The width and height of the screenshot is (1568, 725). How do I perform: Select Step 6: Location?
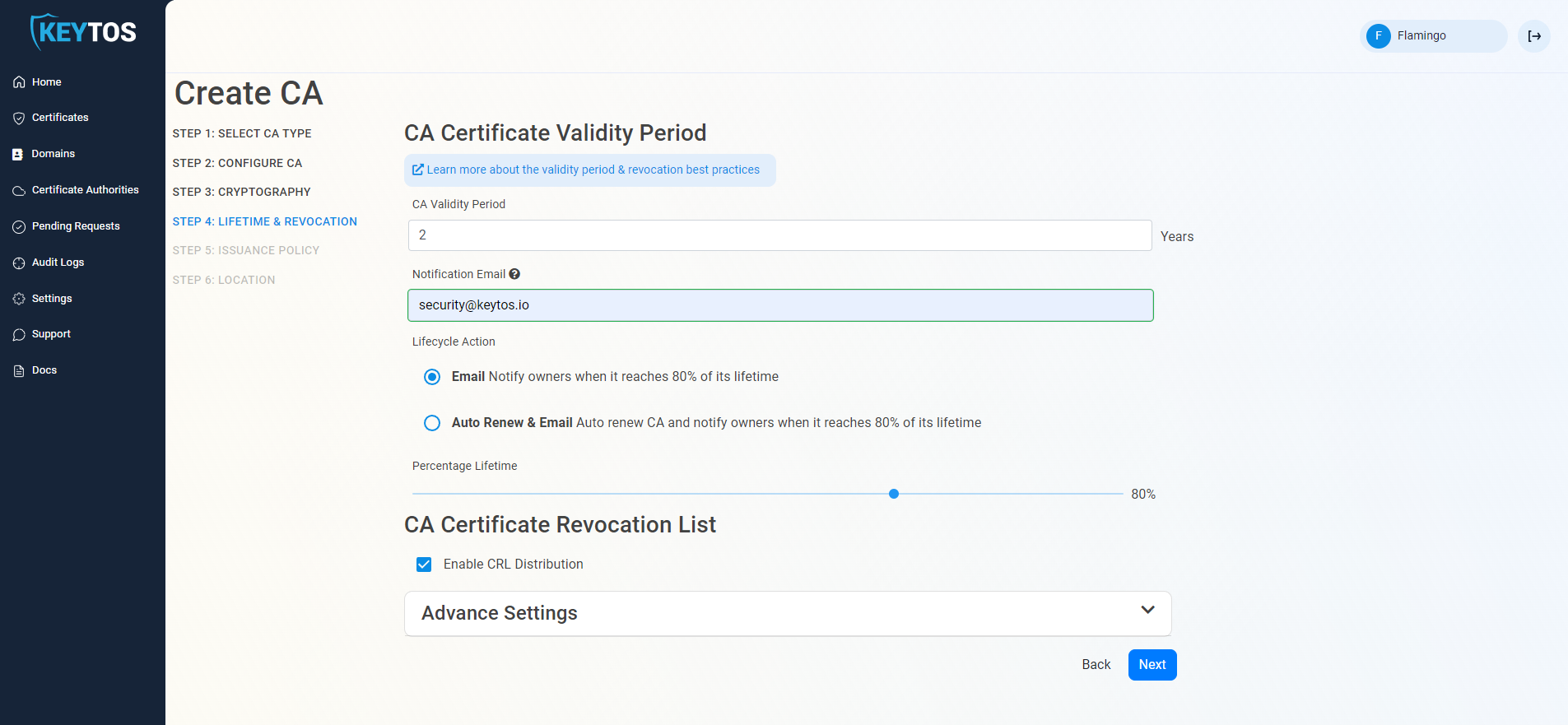click(224, 280)
